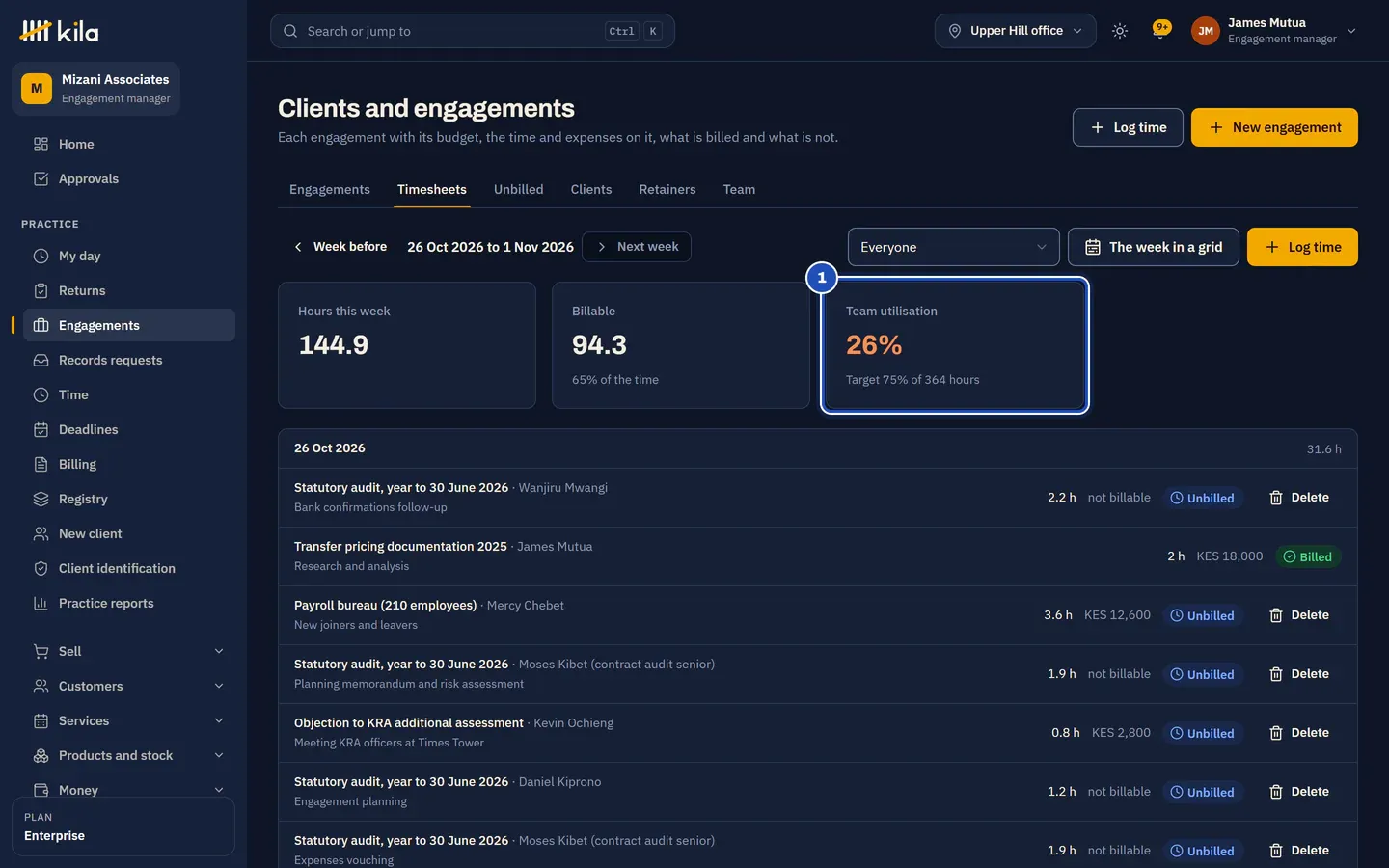Click Unbilled badge on Objection to KRA row

point(1203,733)
